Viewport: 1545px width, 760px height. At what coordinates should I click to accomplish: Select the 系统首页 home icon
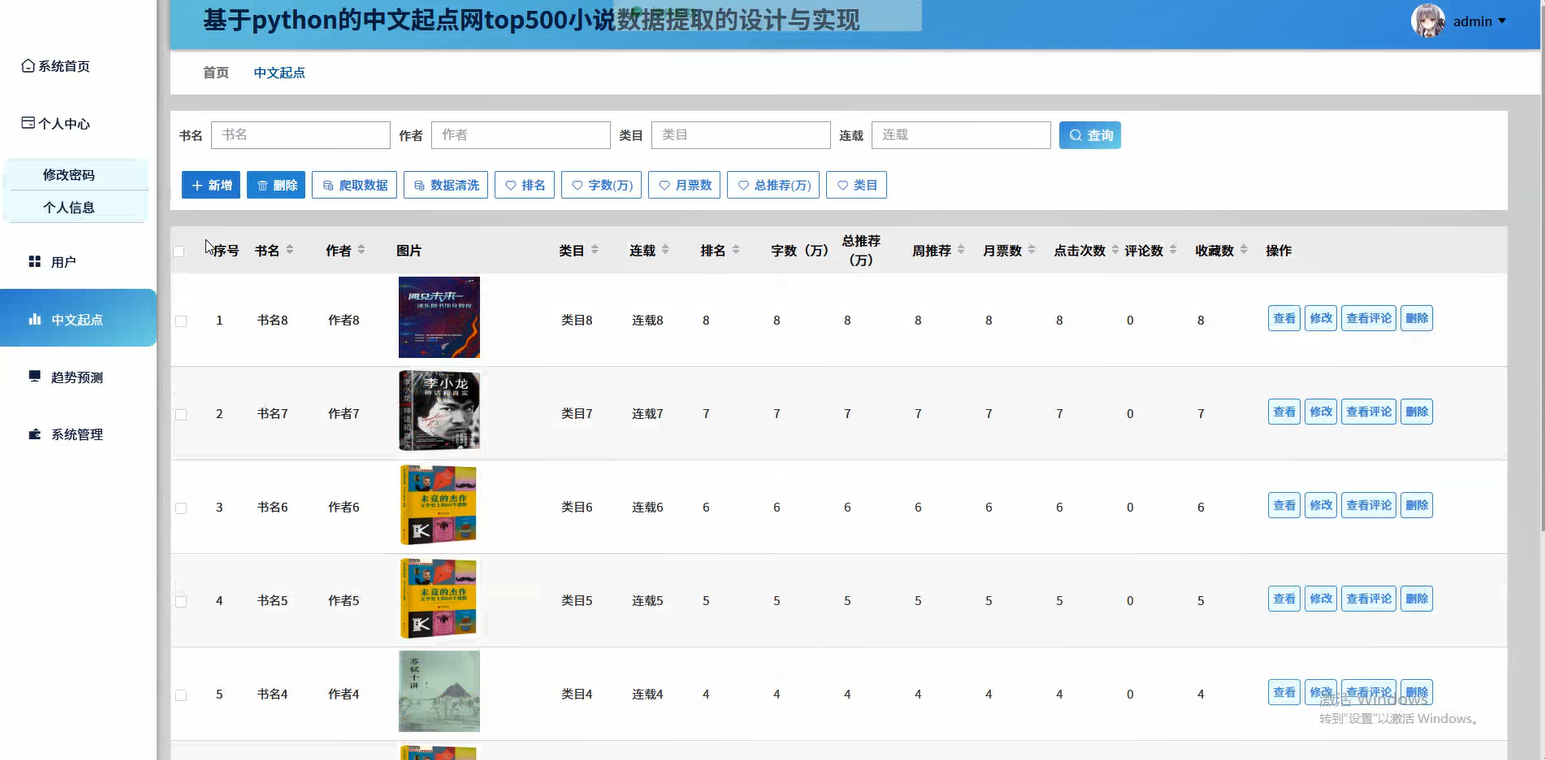coord(28,65)
